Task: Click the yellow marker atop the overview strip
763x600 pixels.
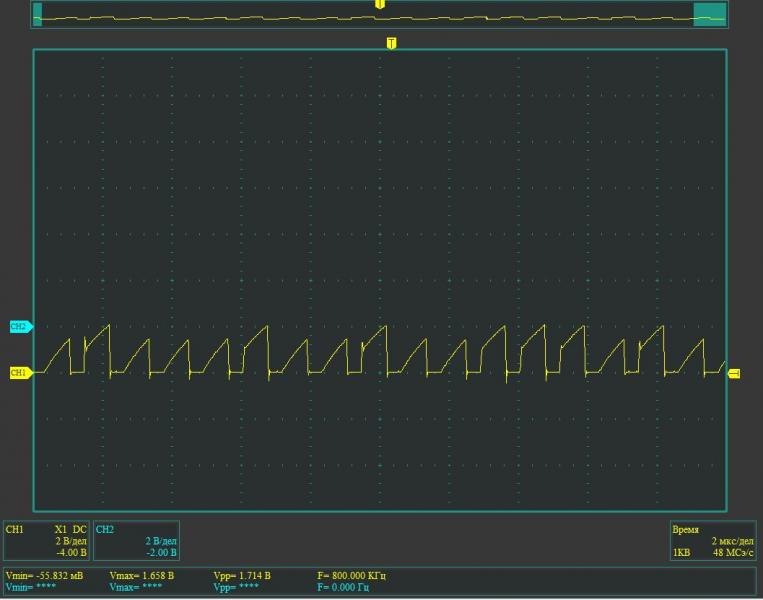Action: tap(379, 4)
